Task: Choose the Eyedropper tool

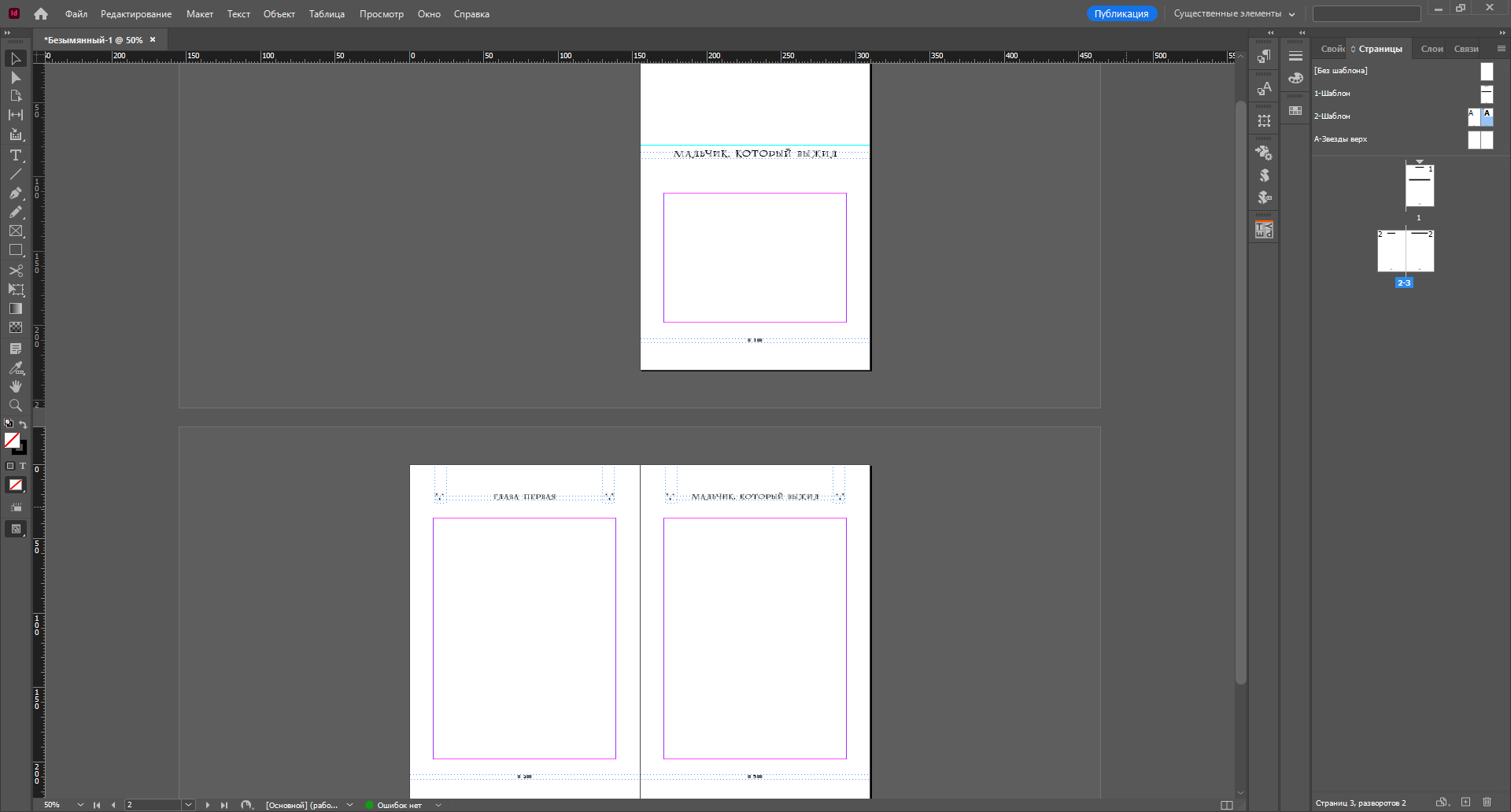Action: tap(15, 367)
